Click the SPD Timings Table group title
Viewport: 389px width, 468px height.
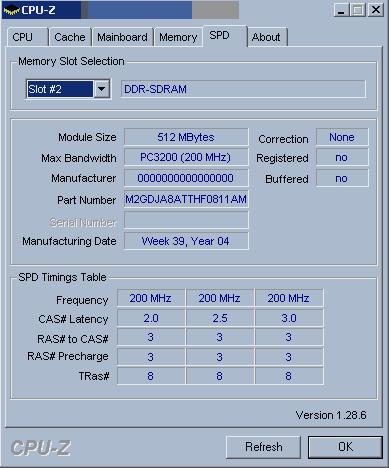[62, 277]
